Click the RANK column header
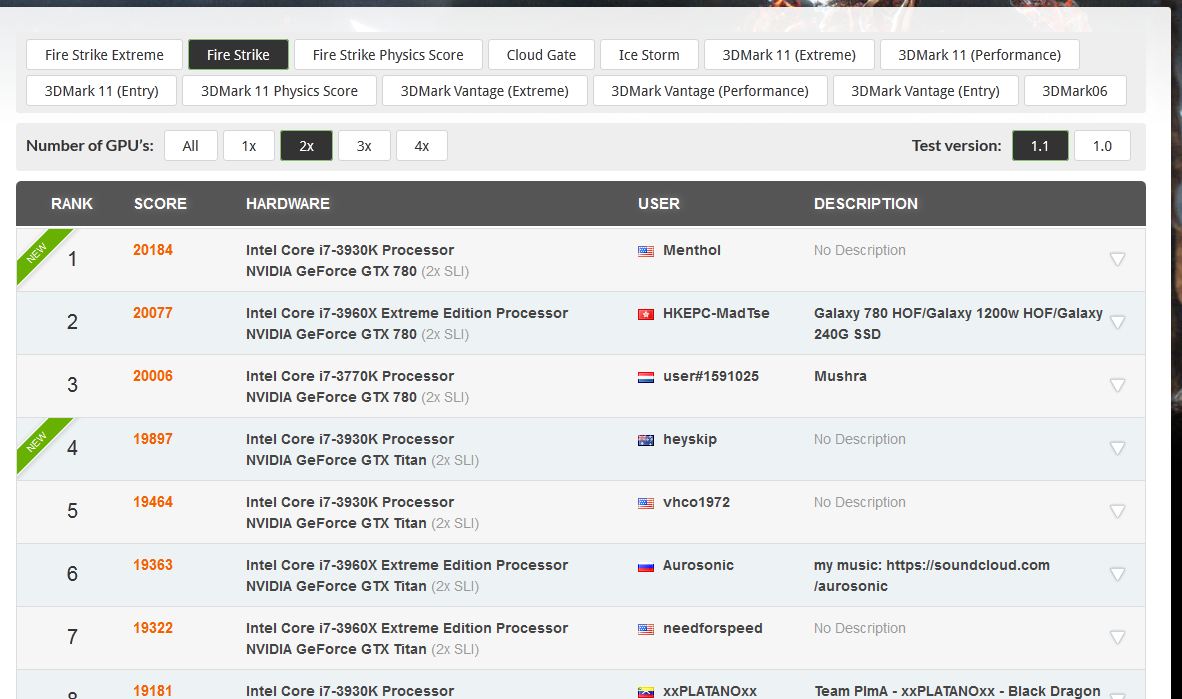 click(72, 204)
